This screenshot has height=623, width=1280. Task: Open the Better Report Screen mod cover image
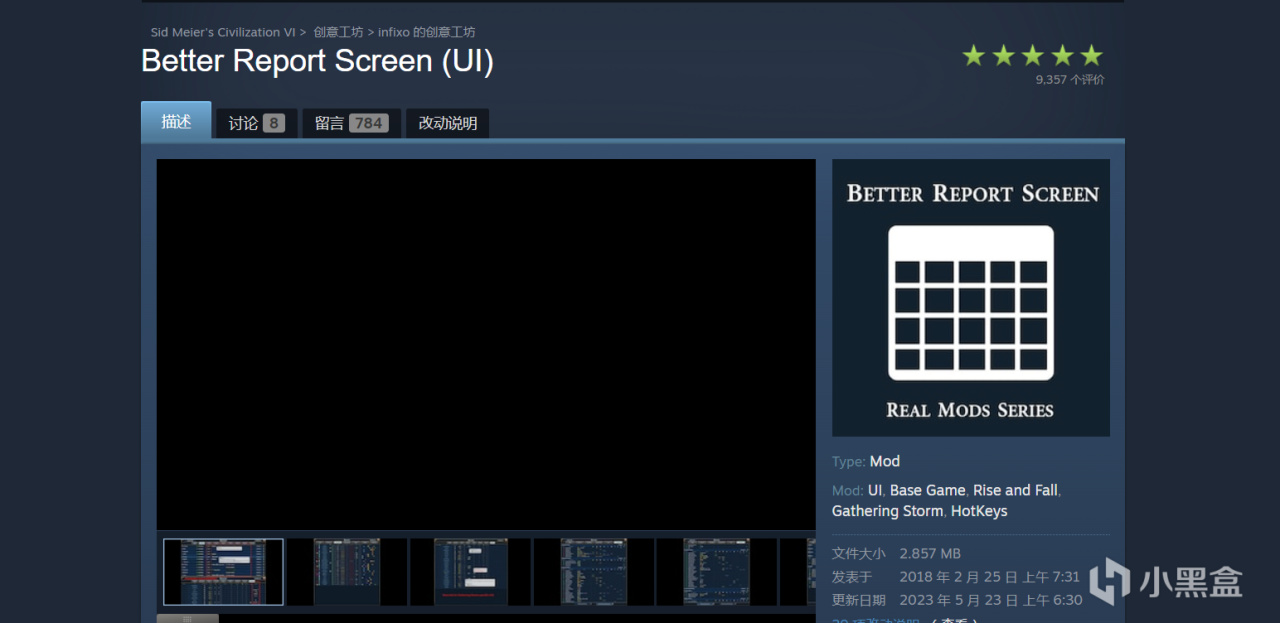click(x=970, y=297)
